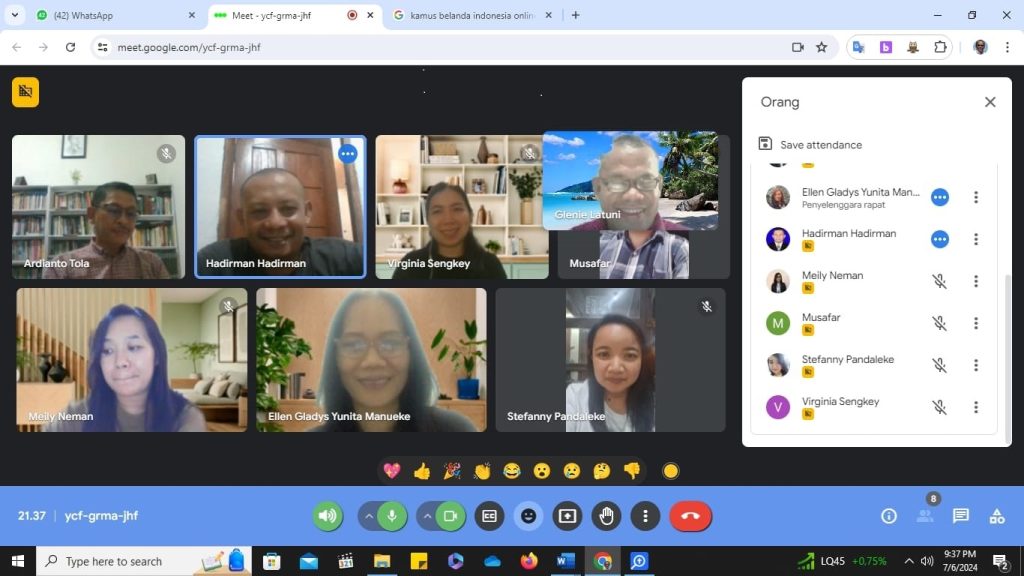Toggle closed captions
The image size is (1024, 576).
point(489,516)
